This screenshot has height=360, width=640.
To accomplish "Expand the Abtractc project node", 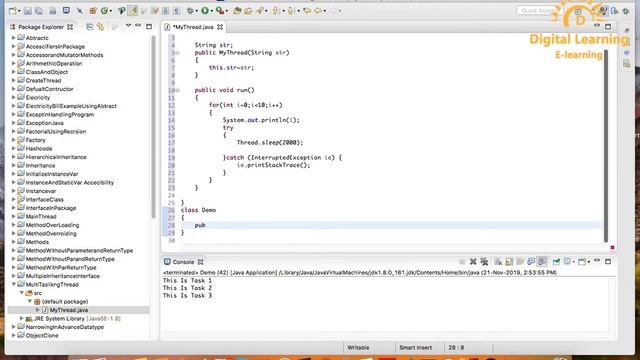I will coord(13,38).
